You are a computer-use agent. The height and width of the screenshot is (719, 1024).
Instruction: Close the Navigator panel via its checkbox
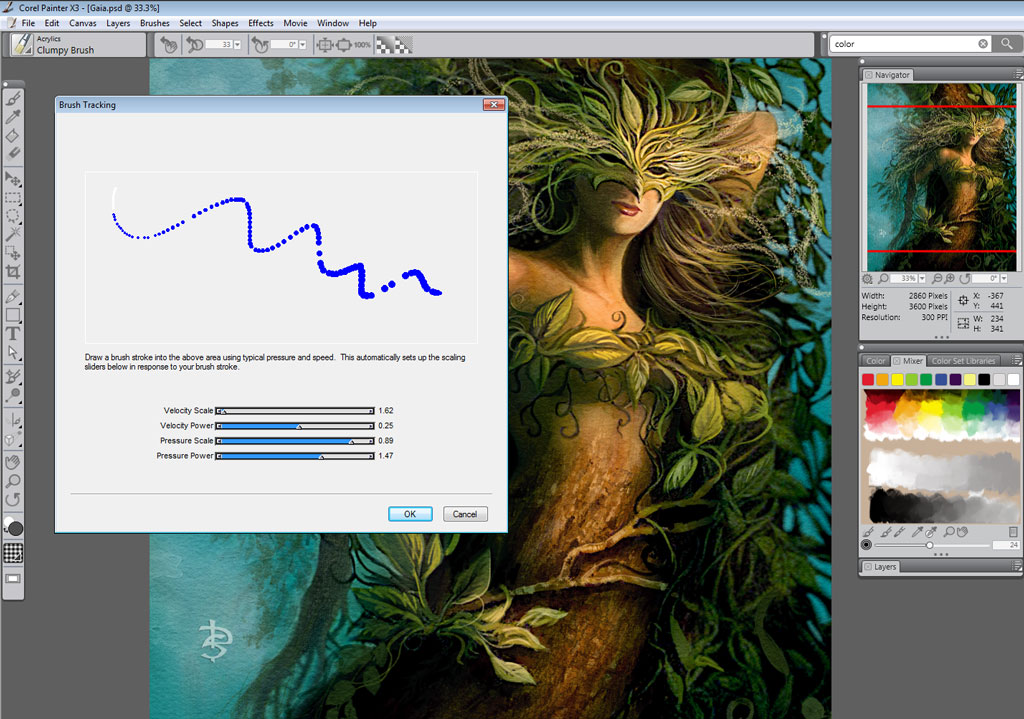869,75
